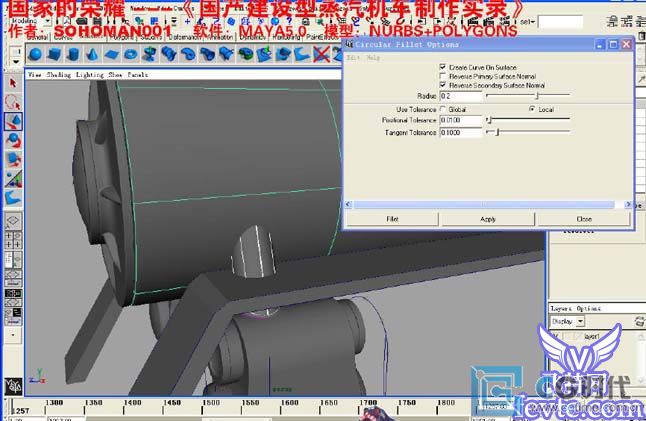Click the Tangent Tolerance value field
646x421 pixels.
(x=461, y=132)
